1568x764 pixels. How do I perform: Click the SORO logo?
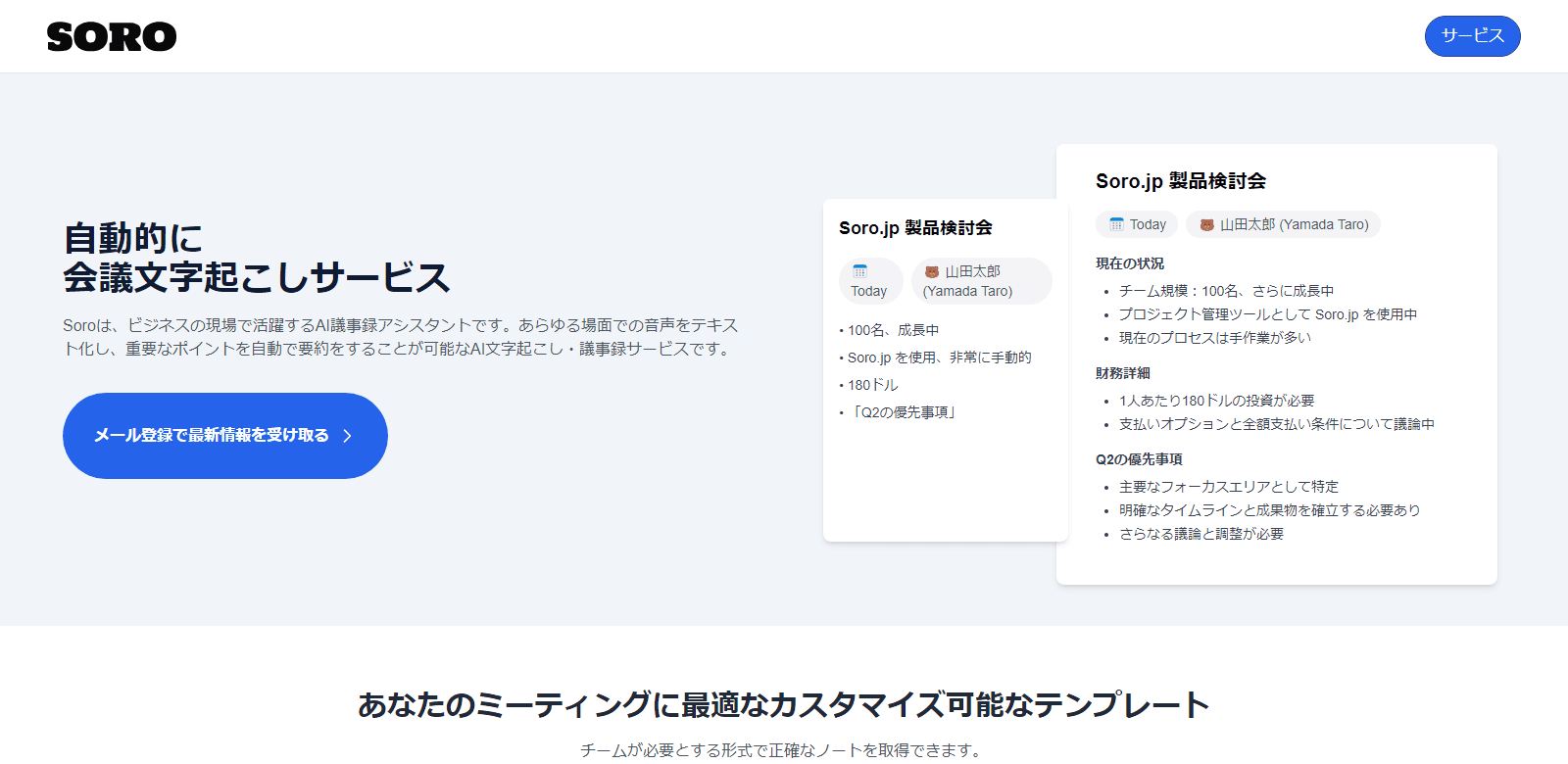(112, 37)
